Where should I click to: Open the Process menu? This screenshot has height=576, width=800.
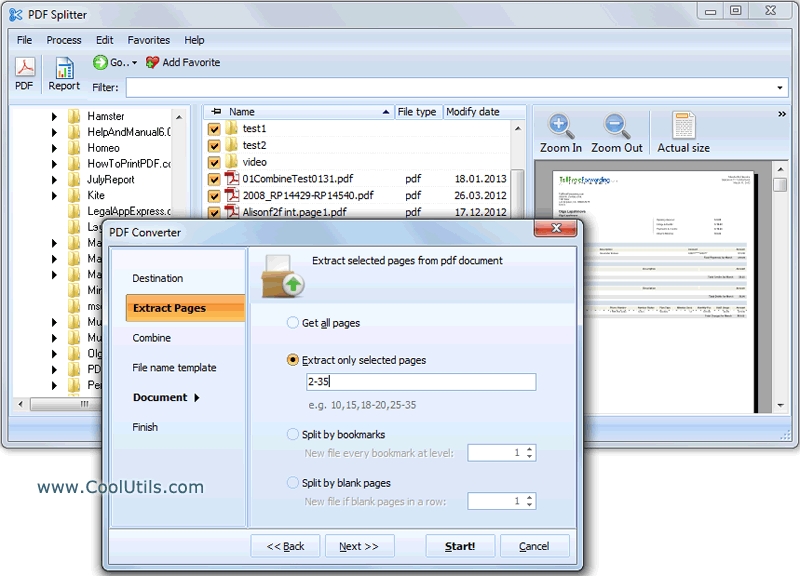click(x=63, y=40)
